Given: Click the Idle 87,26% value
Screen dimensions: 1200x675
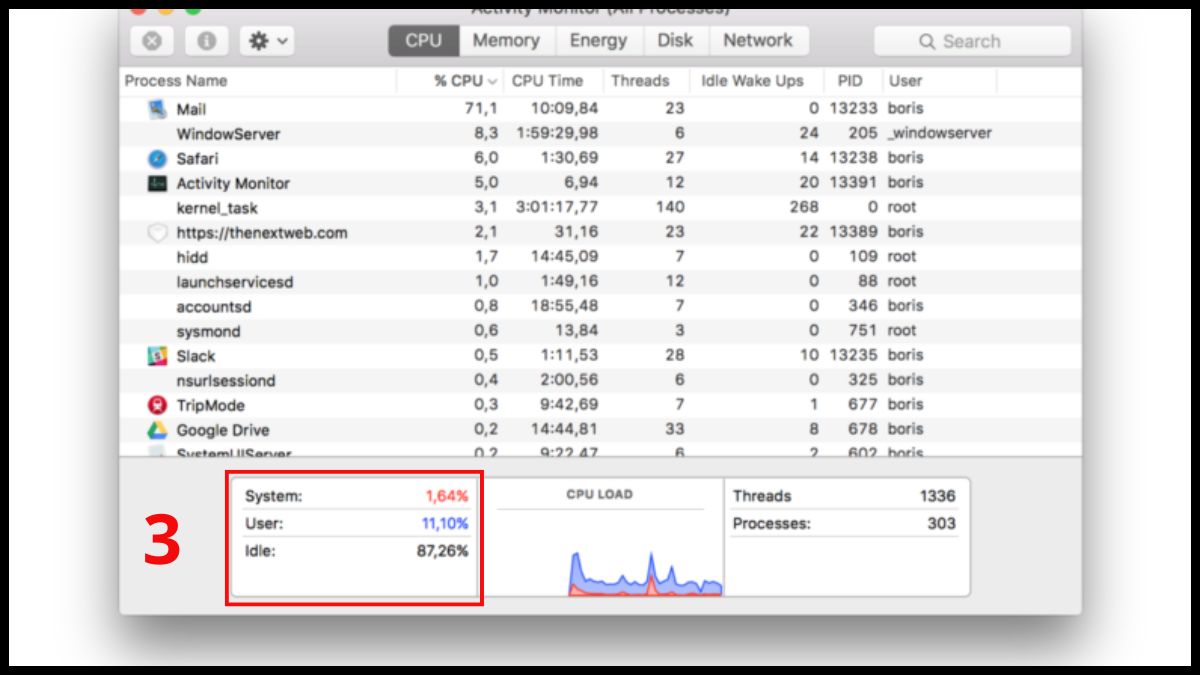Looking at the screenshot, I should click(x=442, y=551).
